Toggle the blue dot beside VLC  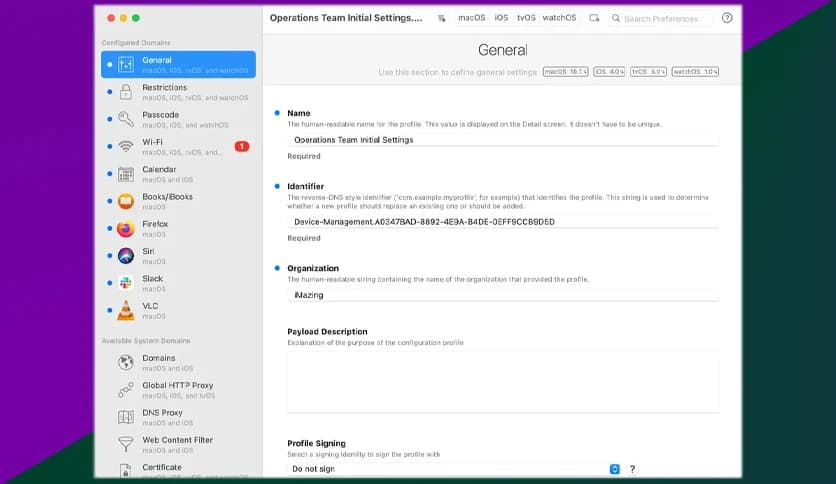tap(109, 310)
